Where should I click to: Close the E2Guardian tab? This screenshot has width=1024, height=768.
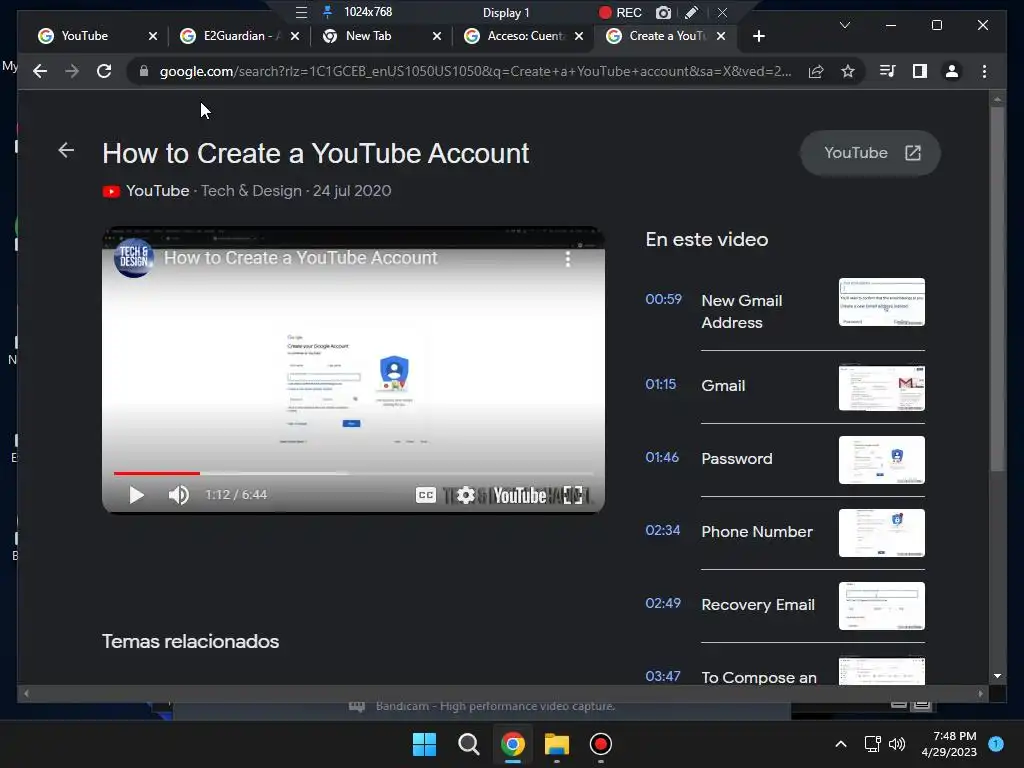[x=295, y=36]
